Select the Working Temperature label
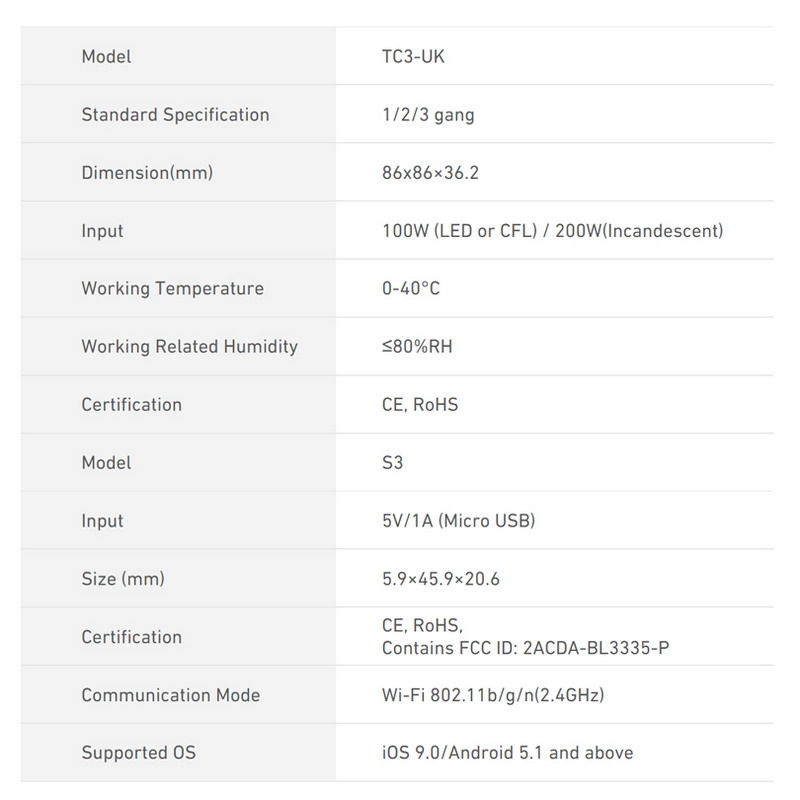 pyautogui.click(x=173, y=289)
